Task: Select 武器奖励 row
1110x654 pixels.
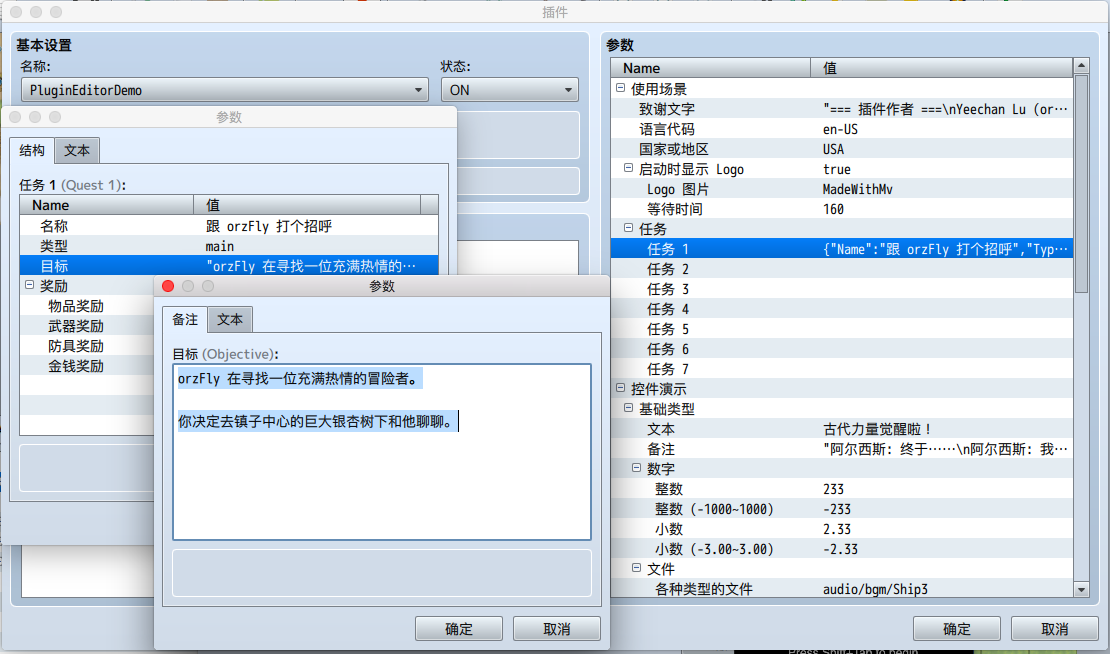Action: click(x=87, y=326)
